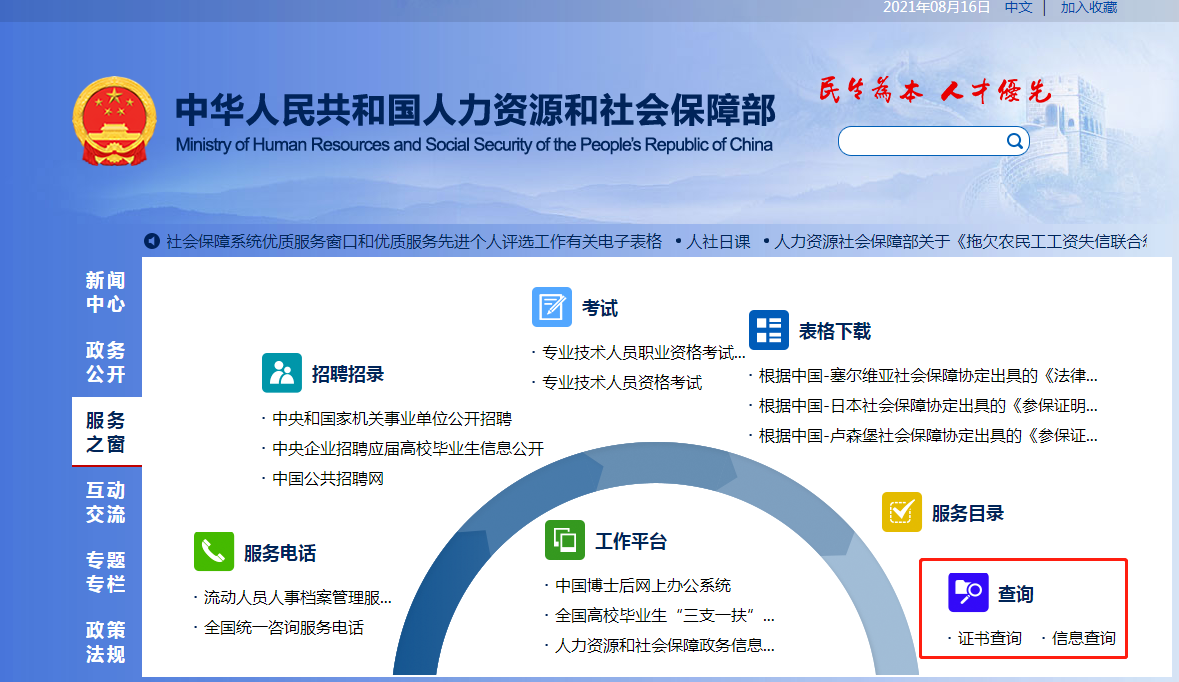1179x682 pixels.
Task: Click 证书查询 certificate lookup link
Action: click(990, 638)
